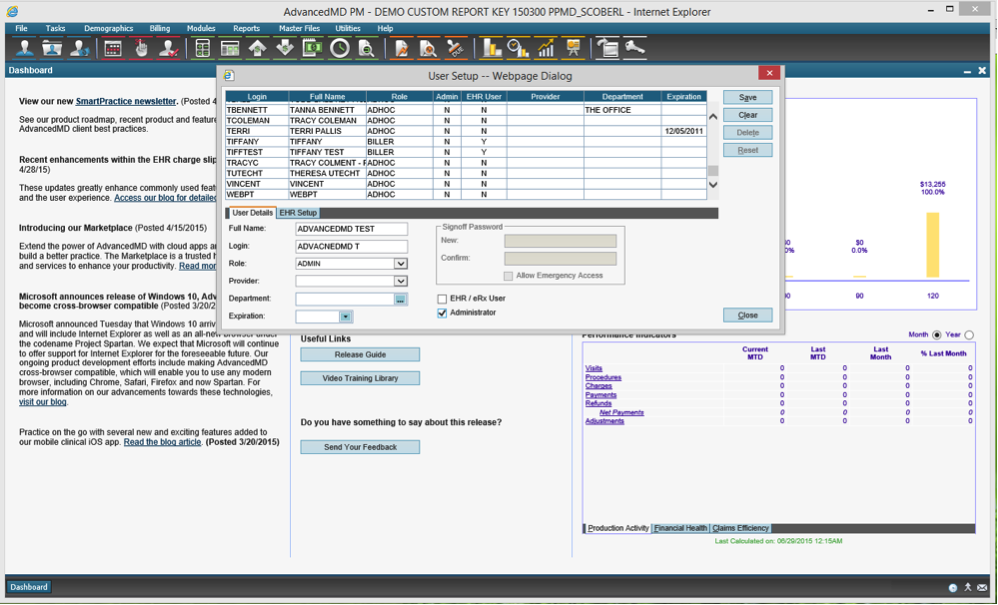Screen dimensions: 998x605
Task: Tick the Allow Emergency Access checkbox
Action: coord(508,276)
